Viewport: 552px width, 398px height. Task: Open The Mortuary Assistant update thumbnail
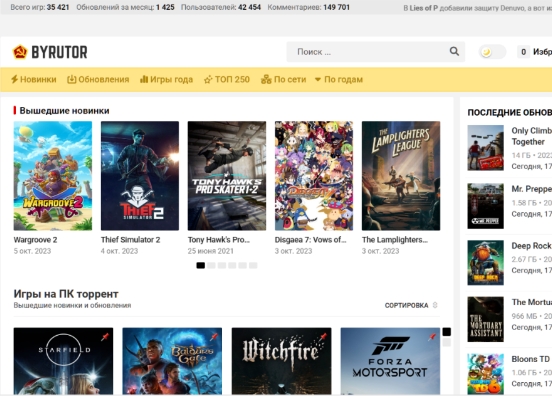pyautogui.click(x=485, y=319)
